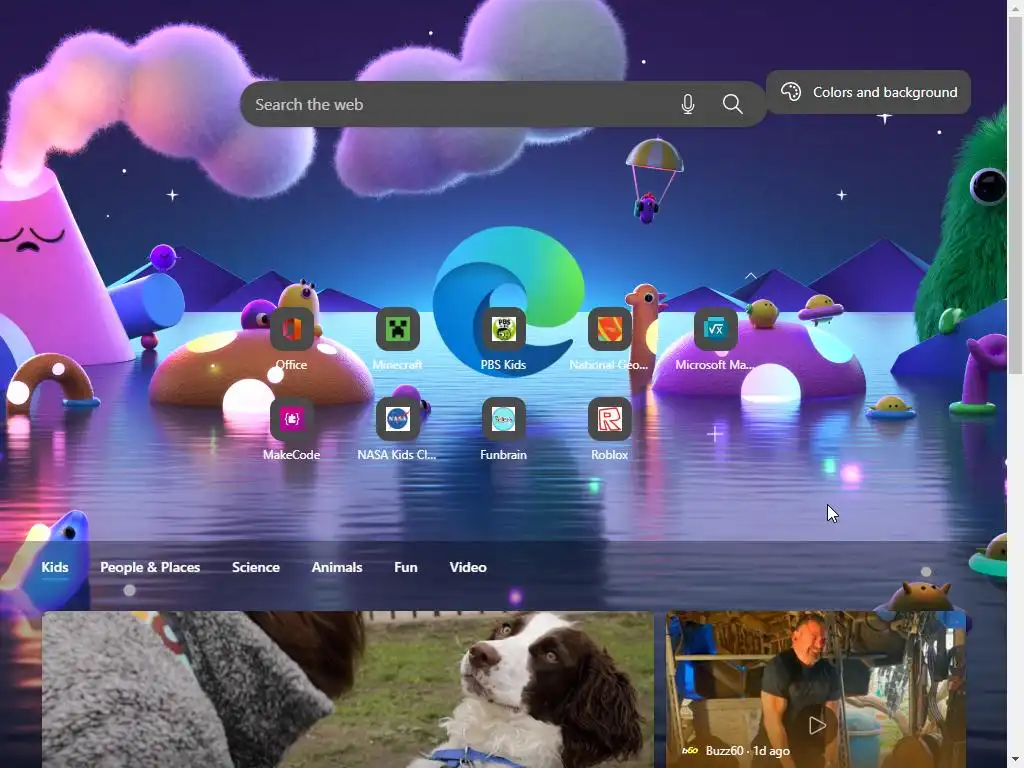Switch to the Animals tab
1024x768 pixels.
coord(337,567)
